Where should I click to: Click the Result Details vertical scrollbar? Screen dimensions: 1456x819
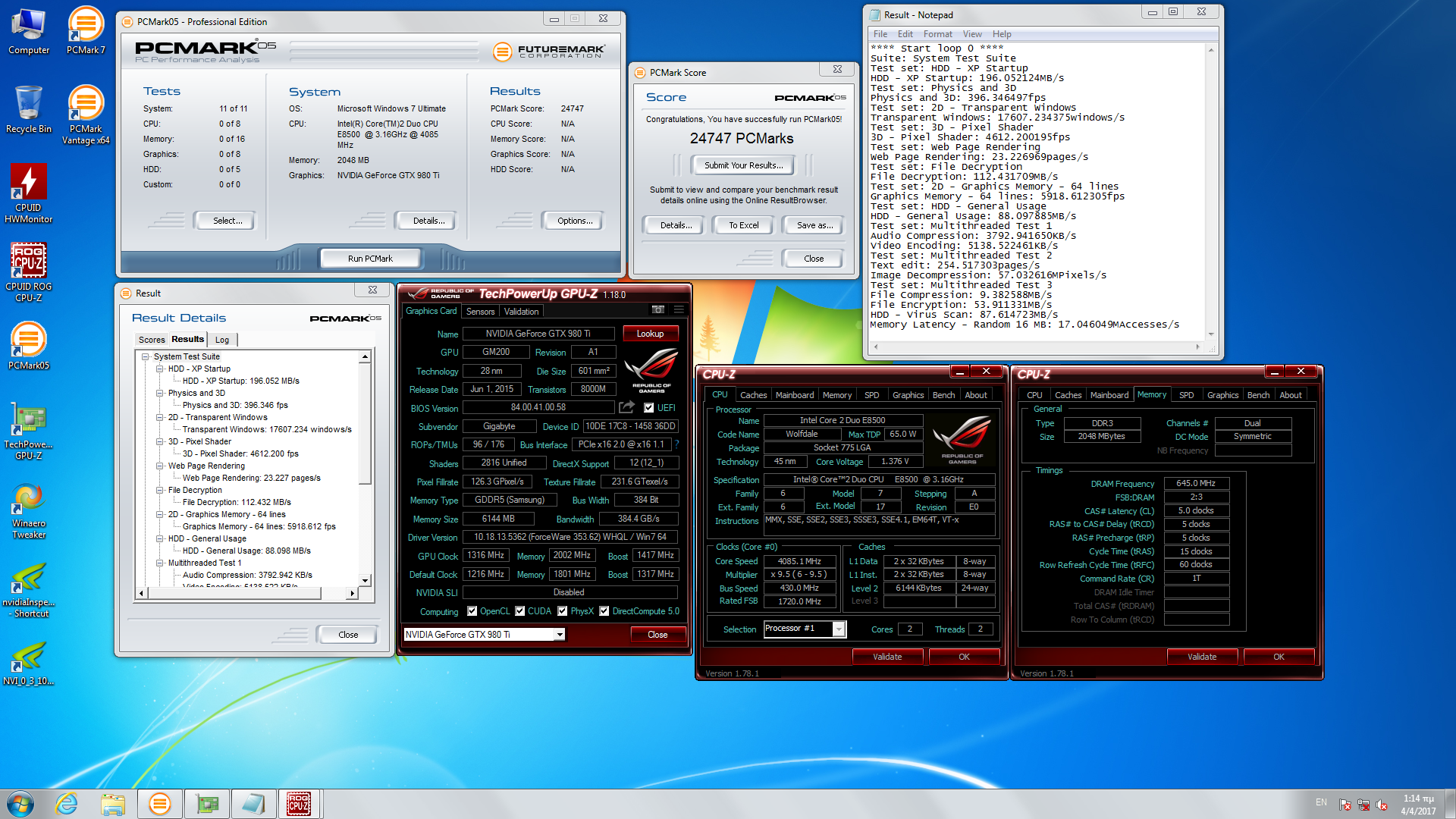click(x=365, y=469)
